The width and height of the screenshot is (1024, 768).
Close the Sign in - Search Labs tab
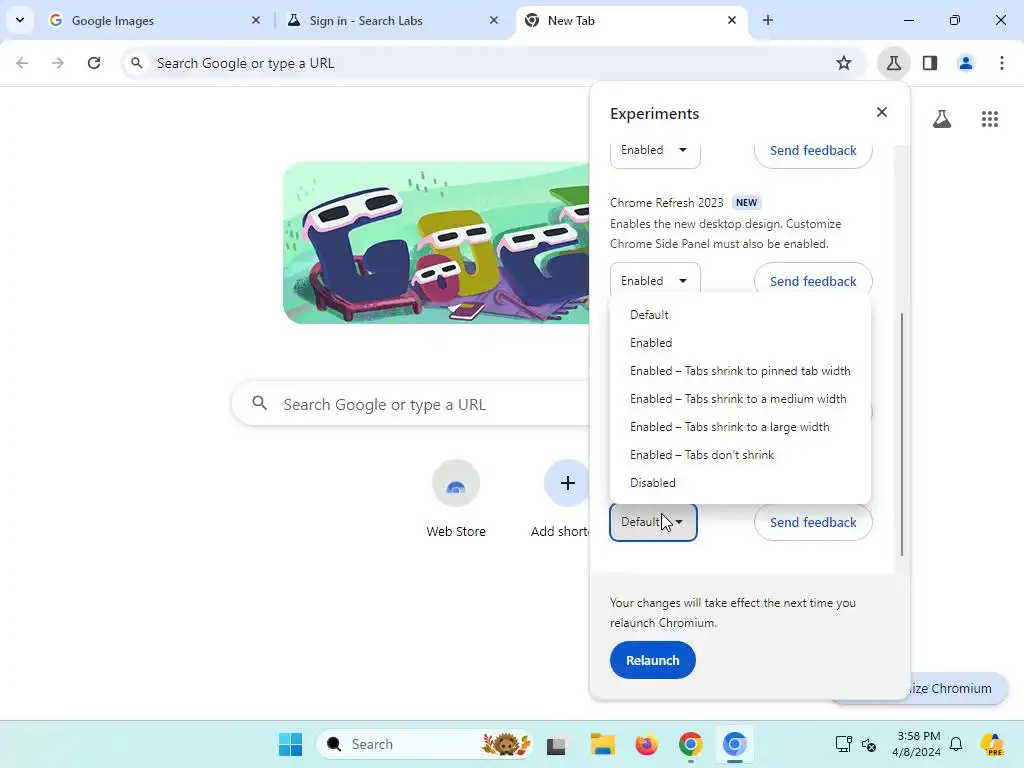pos(494,20)
